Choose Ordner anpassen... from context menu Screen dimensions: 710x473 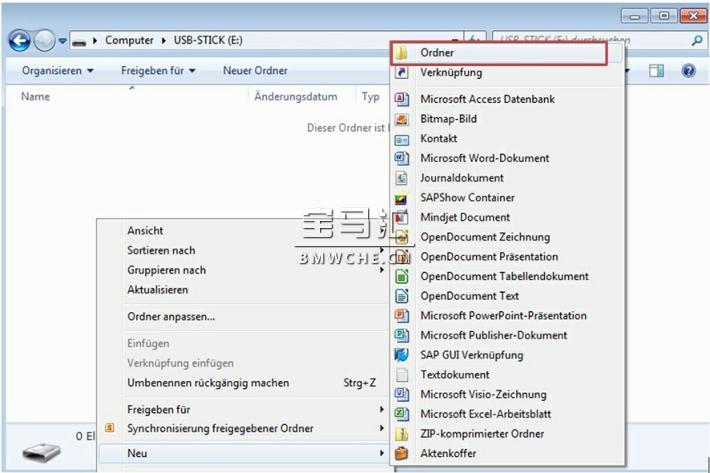point(171,317)
